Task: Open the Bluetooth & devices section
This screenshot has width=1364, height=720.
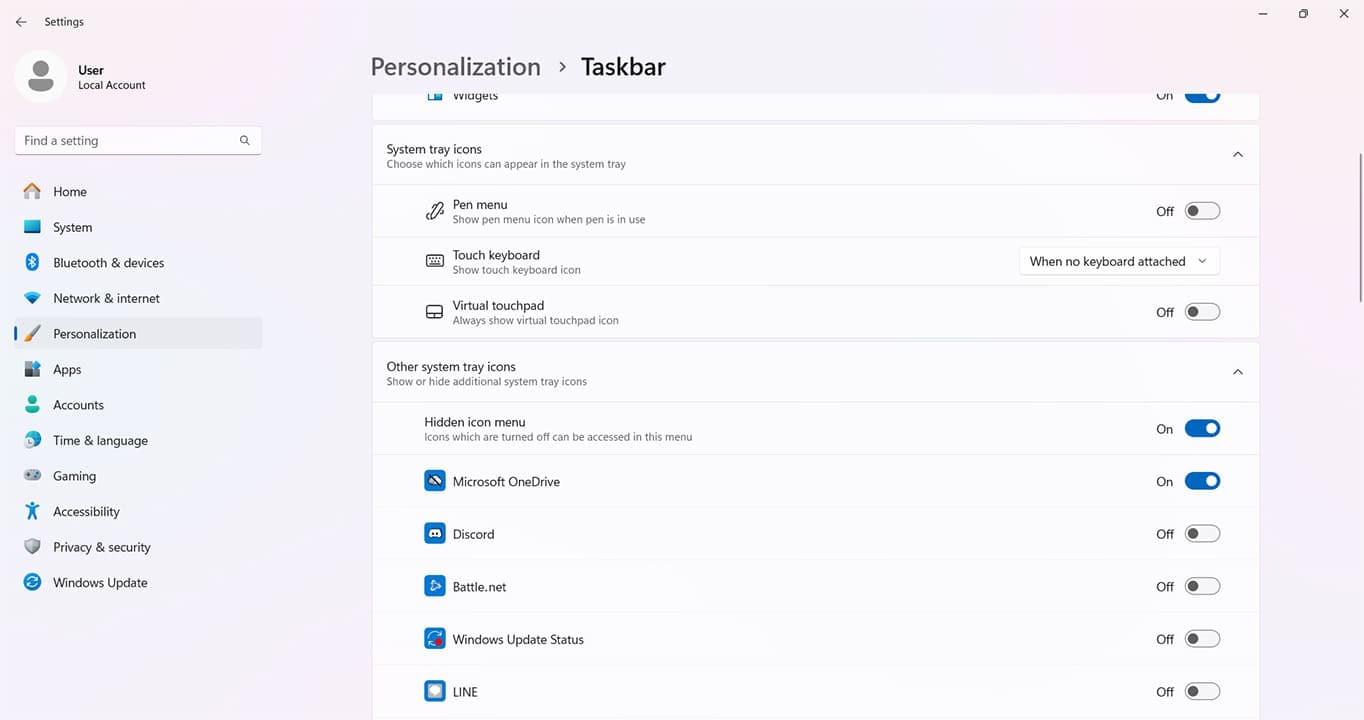Action: pos(108,262)
